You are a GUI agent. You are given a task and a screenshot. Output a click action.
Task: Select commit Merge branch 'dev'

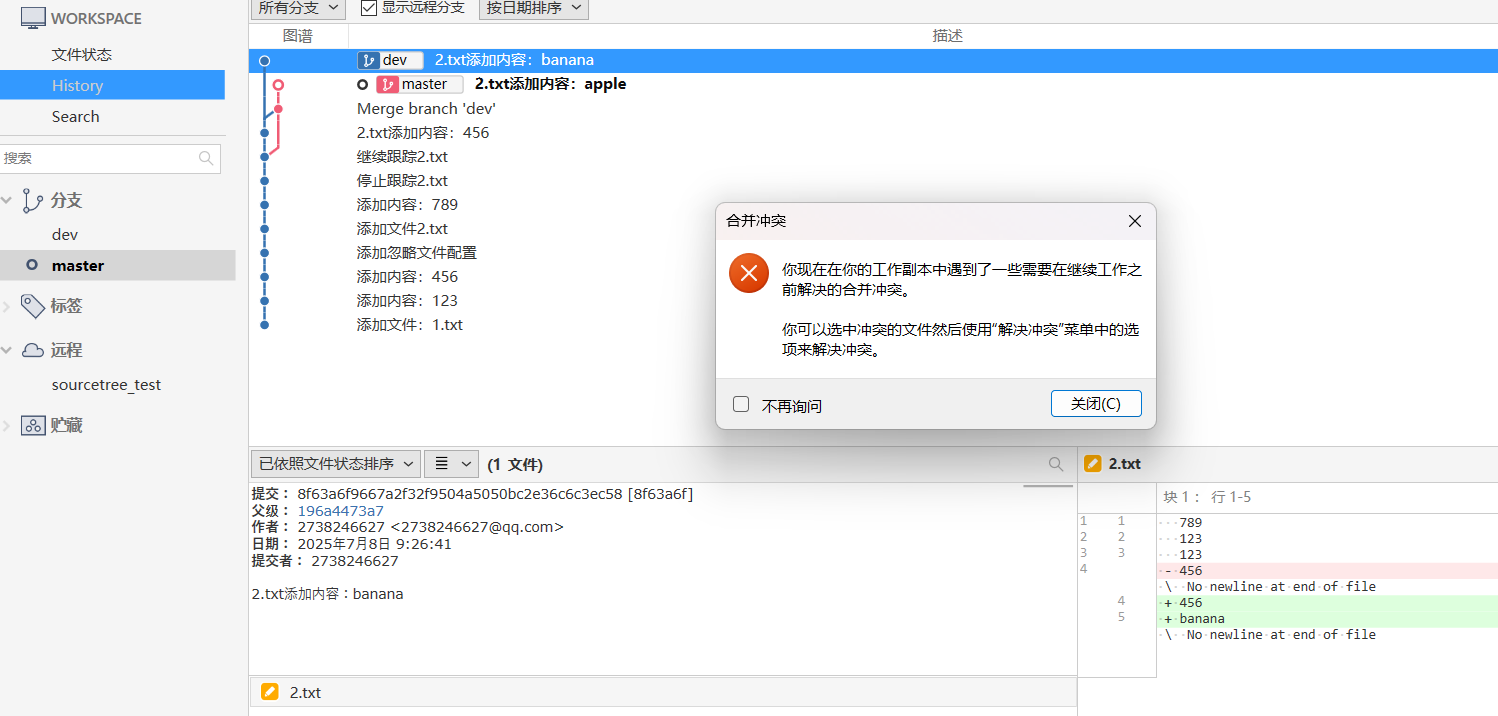[x=873, y=108]
